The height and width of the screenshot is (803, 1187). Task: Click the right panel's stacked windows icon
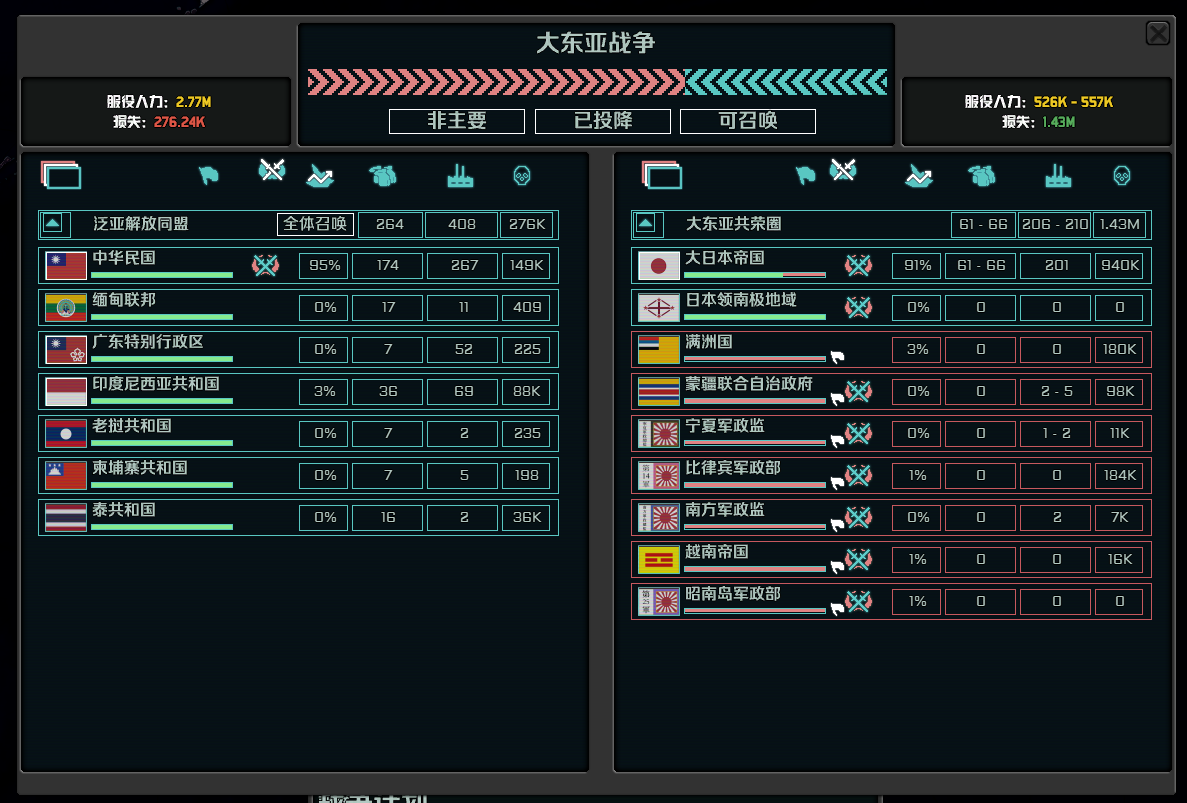click(662, 175)
